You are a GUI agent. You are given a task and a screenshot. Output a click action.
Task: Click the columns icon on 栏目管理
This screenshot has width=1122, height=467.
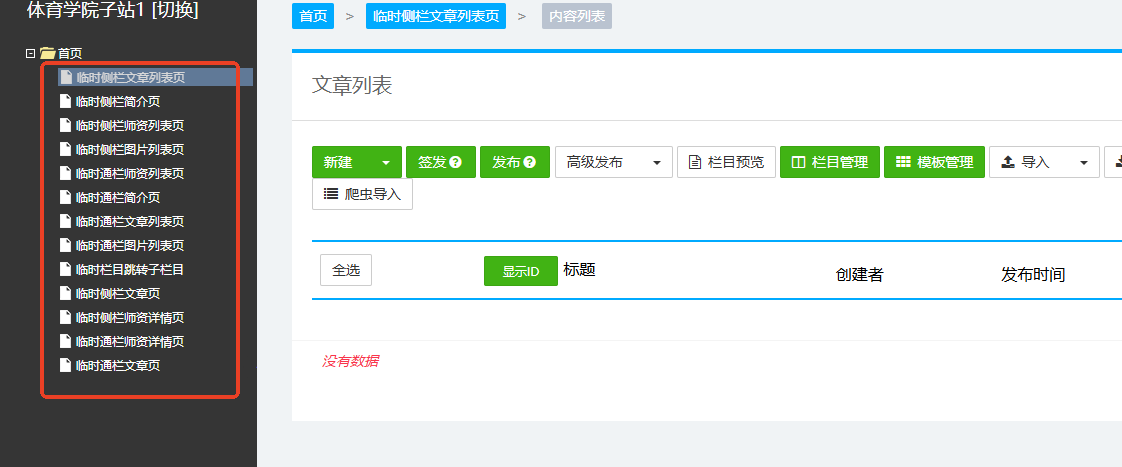[x=798, y=162]
